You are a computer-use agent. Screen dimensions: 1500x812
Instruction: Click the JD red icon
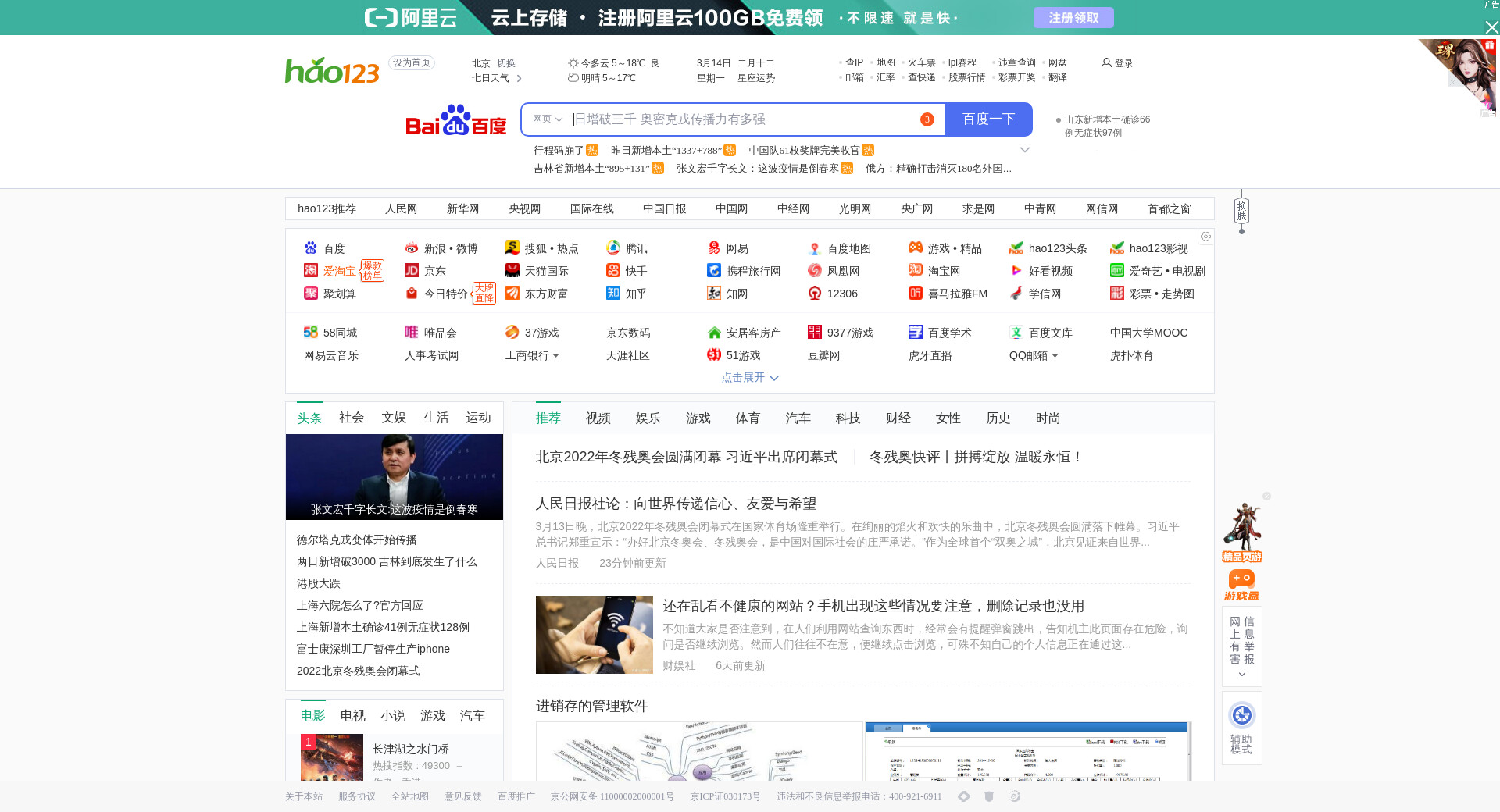pos(412,271)
